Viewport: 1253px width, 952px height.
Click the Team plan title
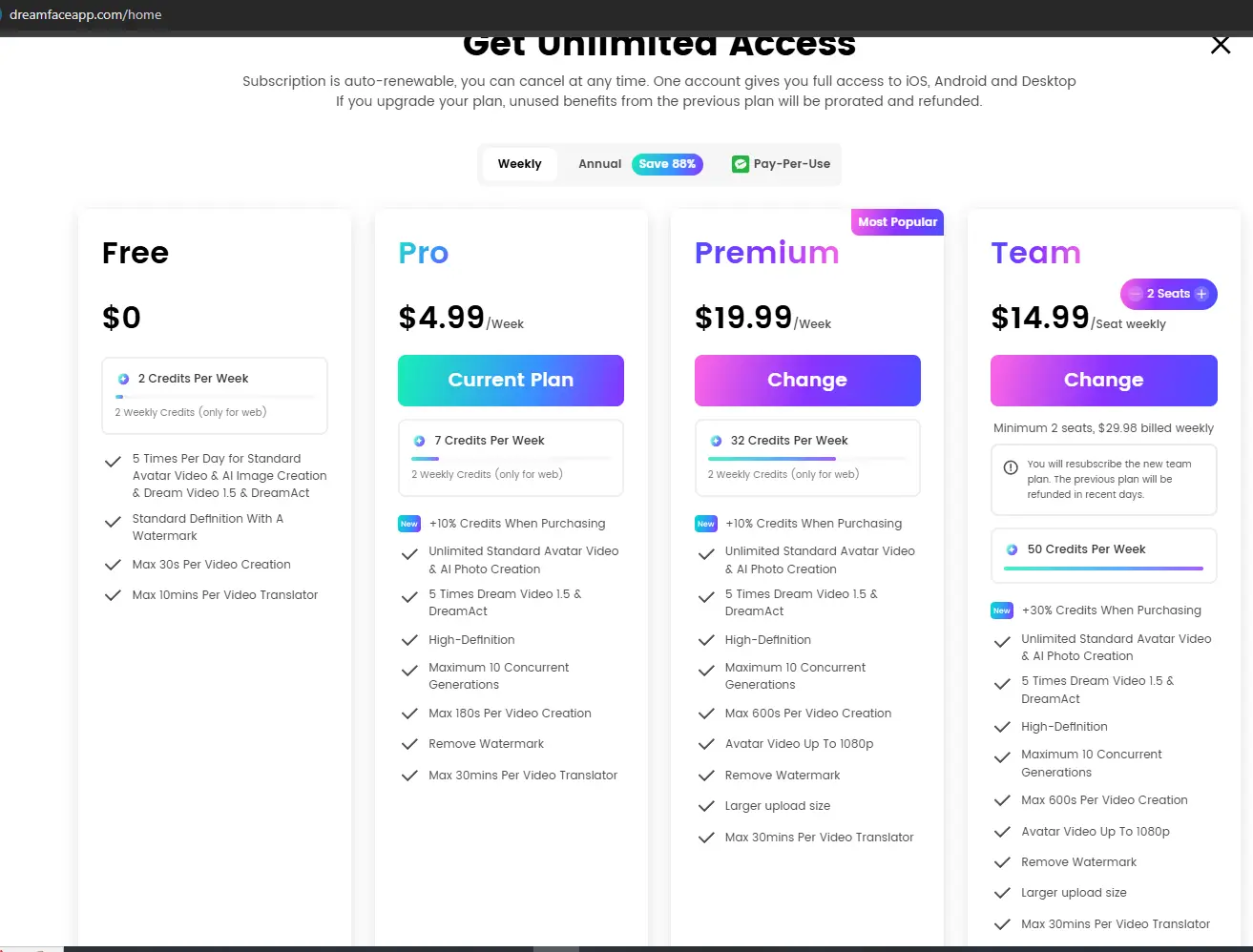click(x=1035, y=253)
